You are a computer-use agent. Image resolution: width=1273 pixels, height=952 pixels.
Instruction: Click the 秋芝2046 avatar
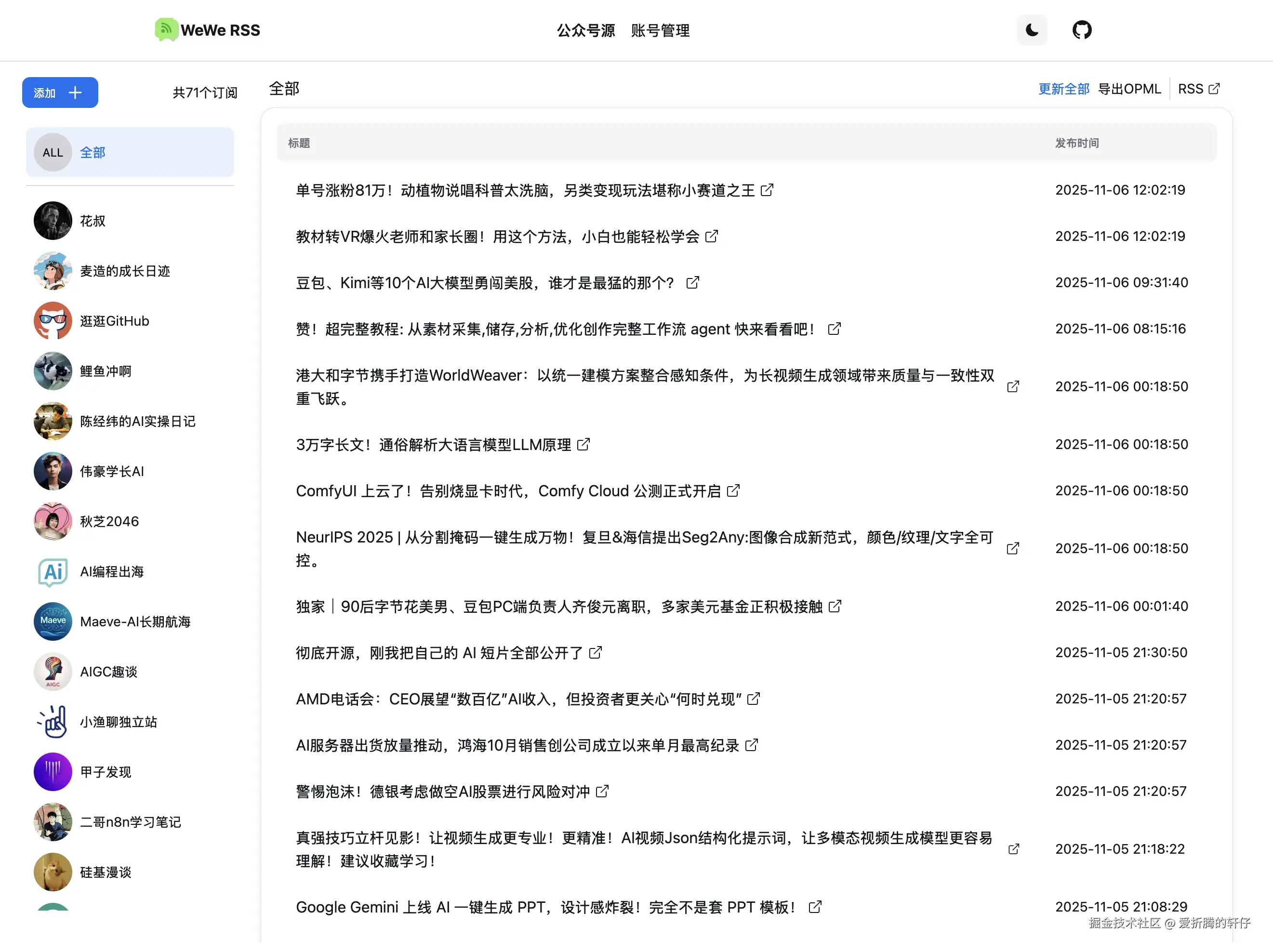(x=53, y=521)
